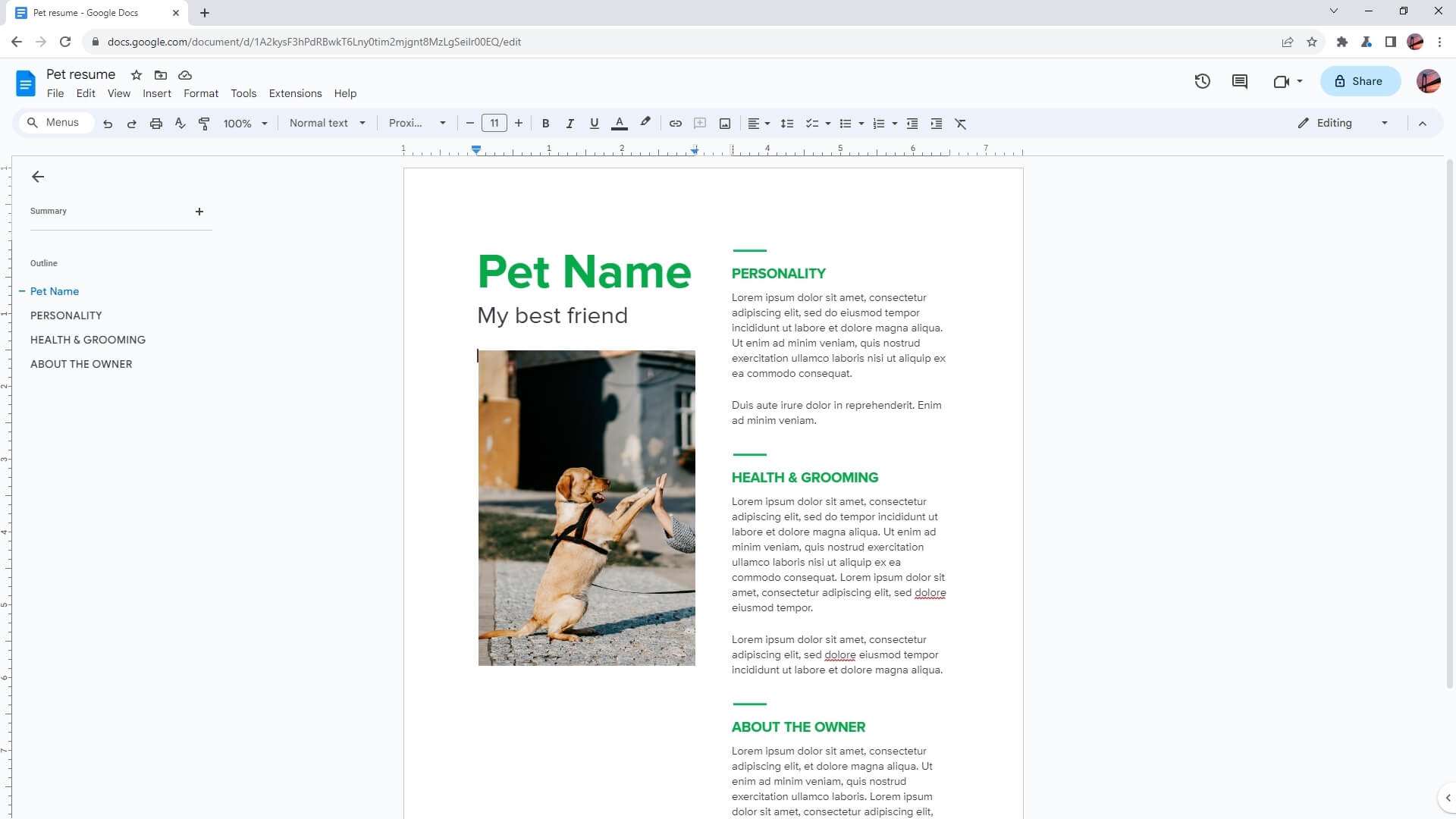Open the Format menu
1456x819 pixels.
pyautogui.click(x=201, y=93)
